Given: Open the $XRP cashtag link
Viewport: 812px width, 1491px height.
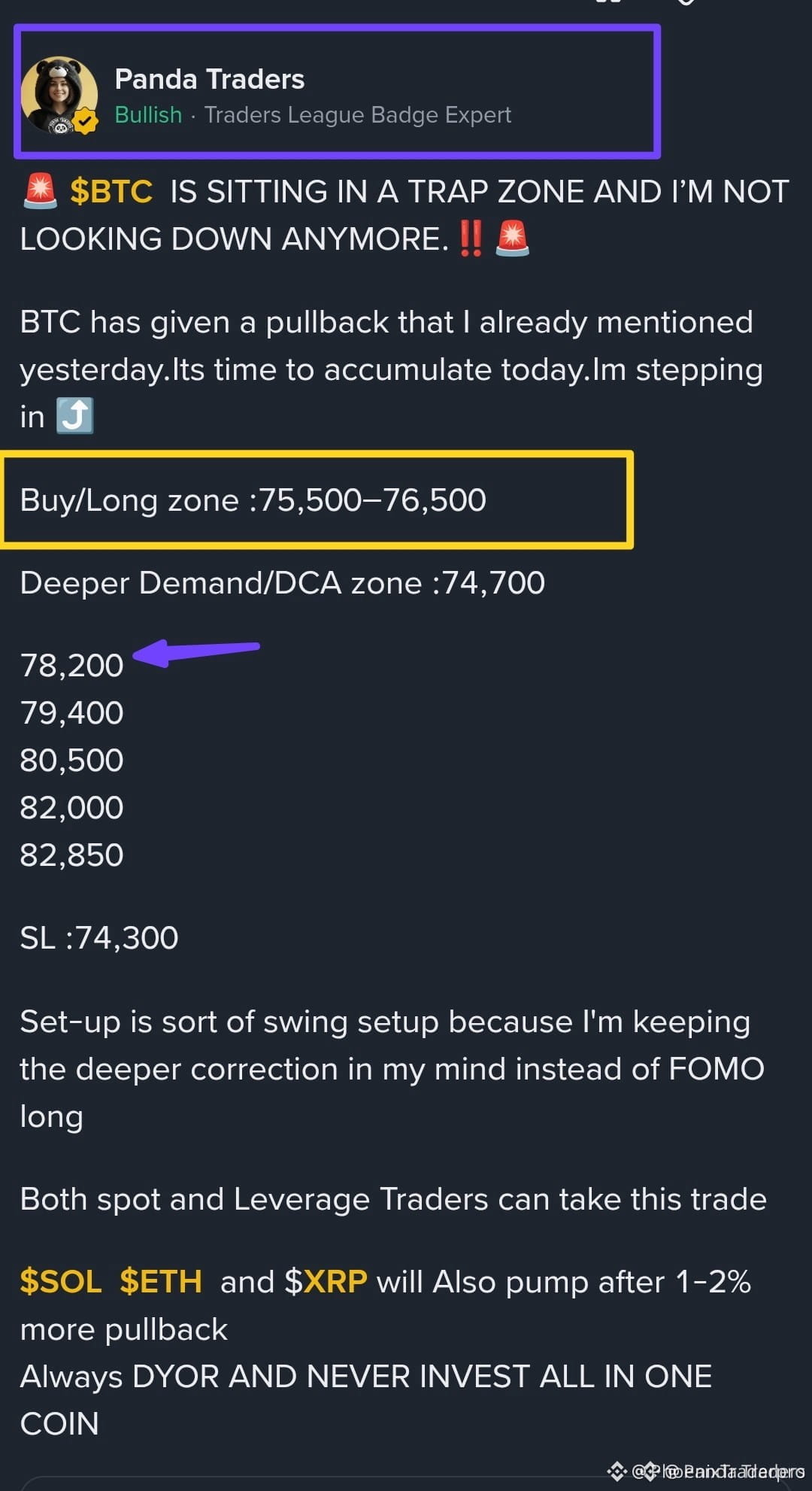Looking at the screenshot, I should click(x=326, y=1281).
